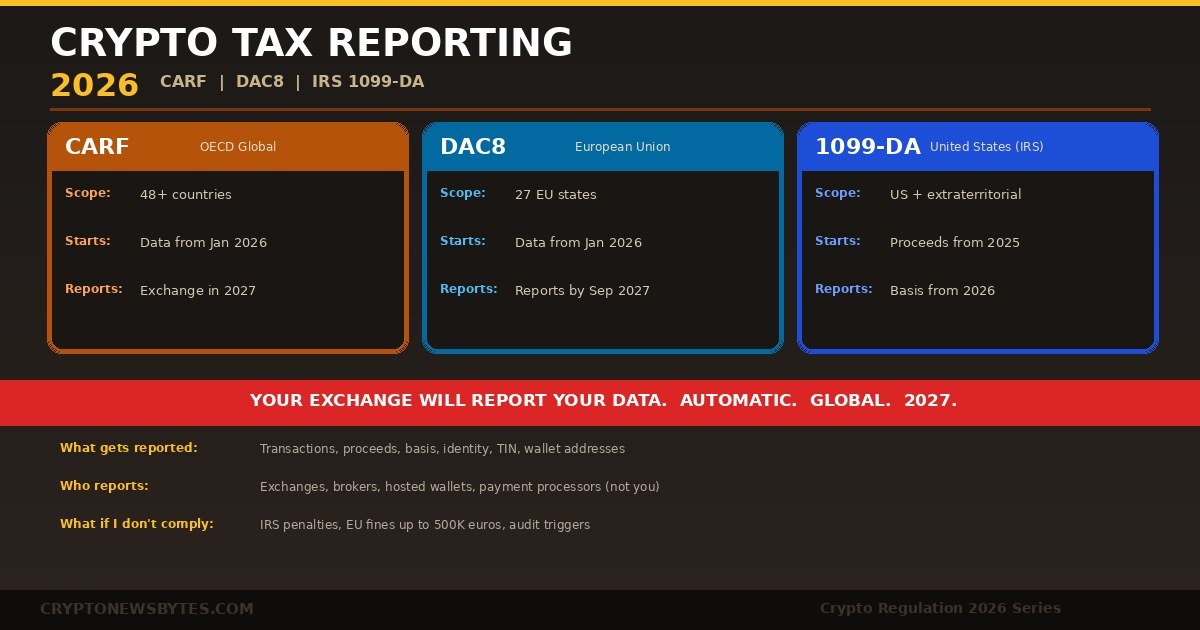This screenshot has height=630, width=1200.
Task: Click the 2026 year label
Action: 93,86
